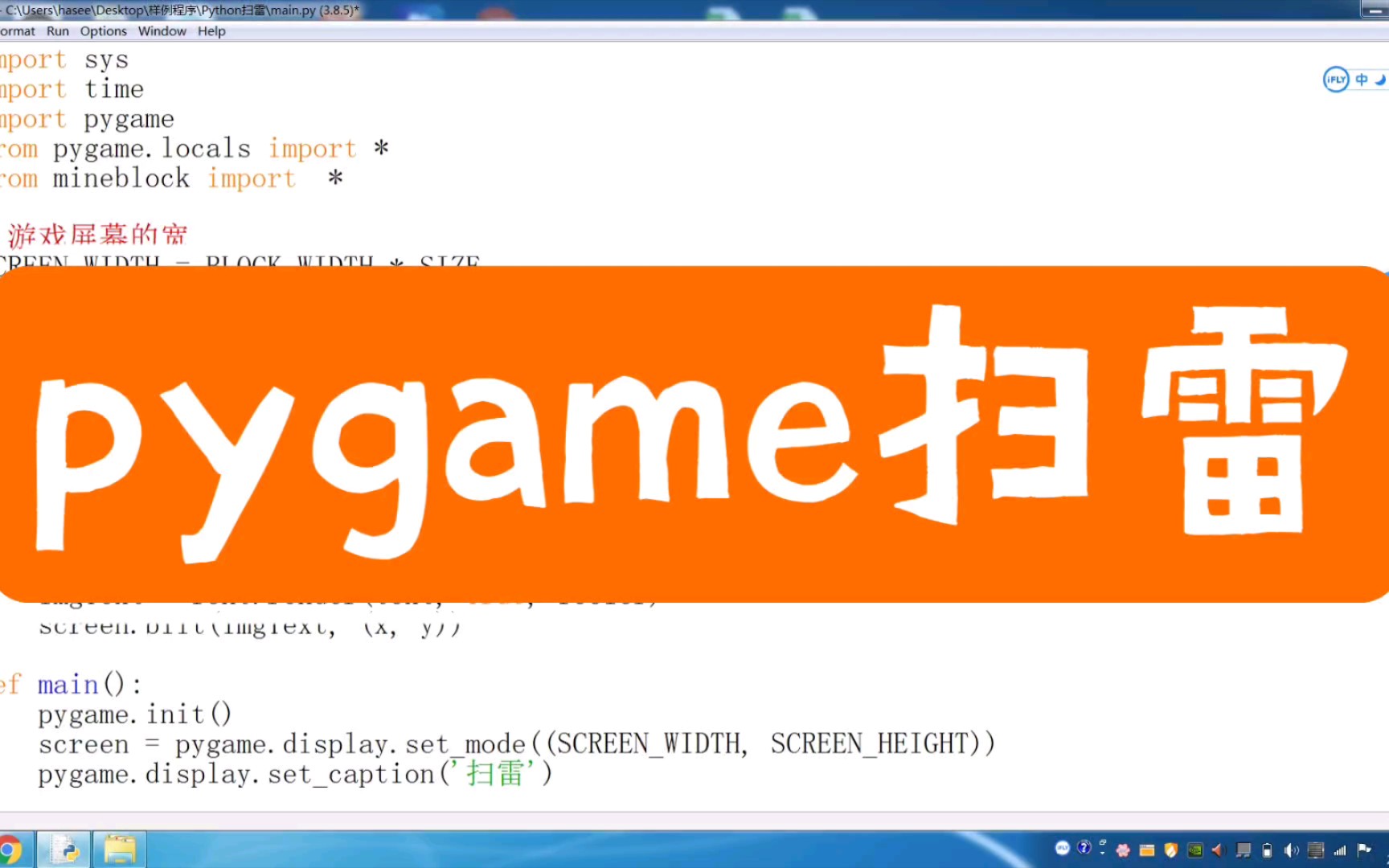Open the network signal tray icon
1389x868 pixels.
1340,850
